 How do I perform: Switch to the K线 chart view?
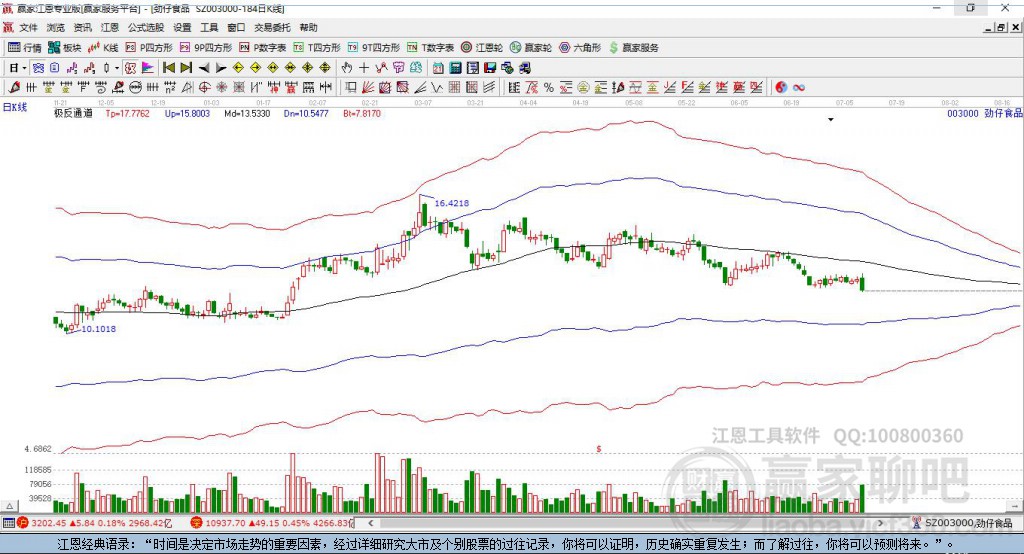point(103,48)
